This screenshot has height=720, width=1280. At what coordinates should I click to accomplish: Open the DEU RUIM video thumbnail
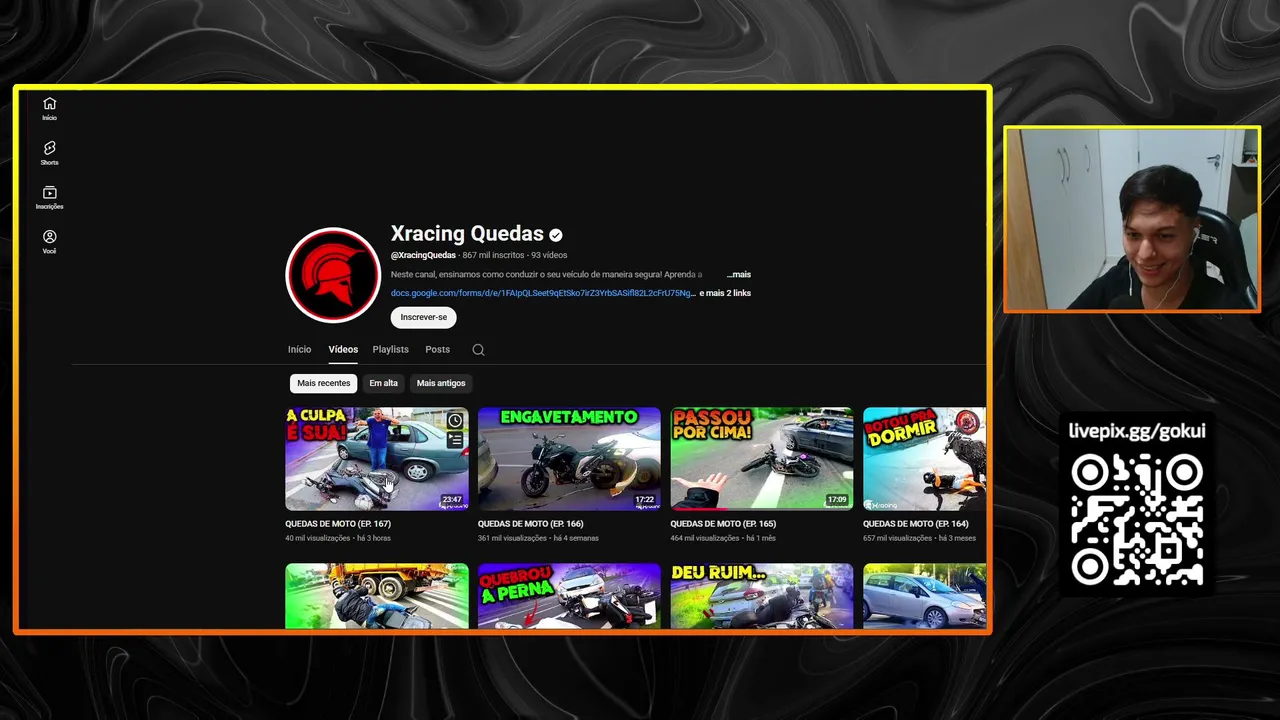click(762, 596)
